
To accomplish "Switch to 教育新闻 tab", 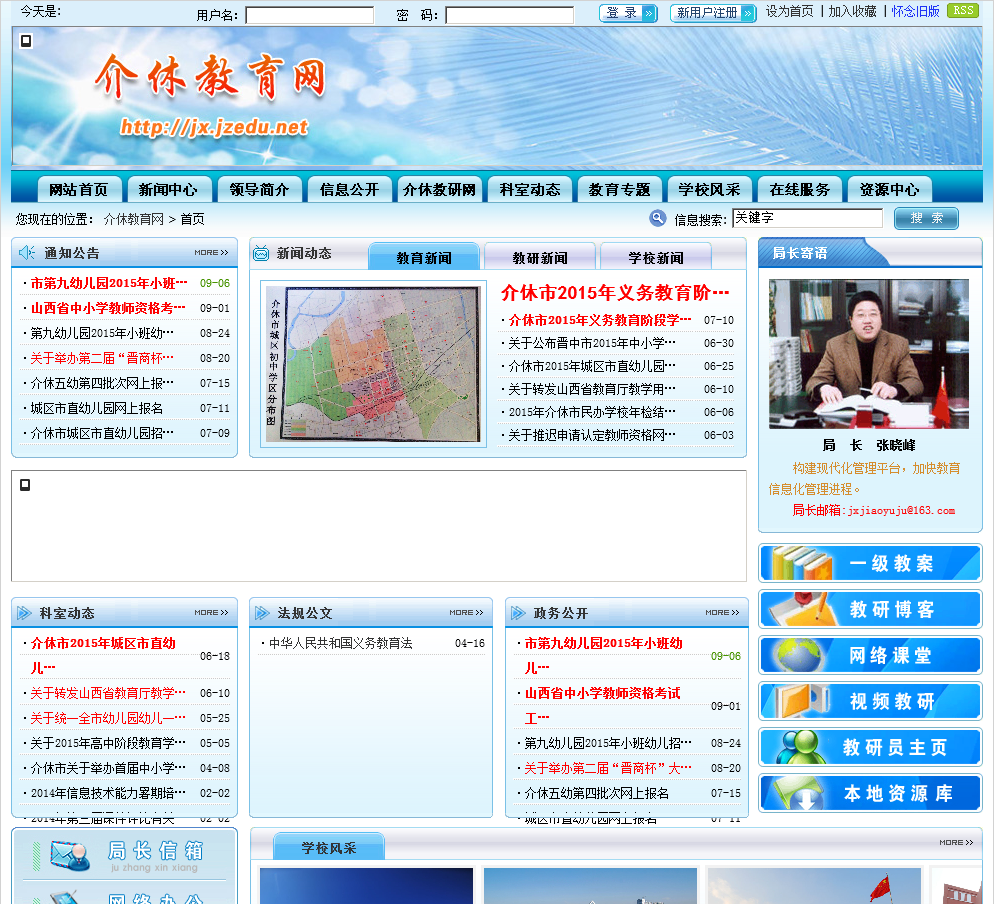I will pos(424,257).
